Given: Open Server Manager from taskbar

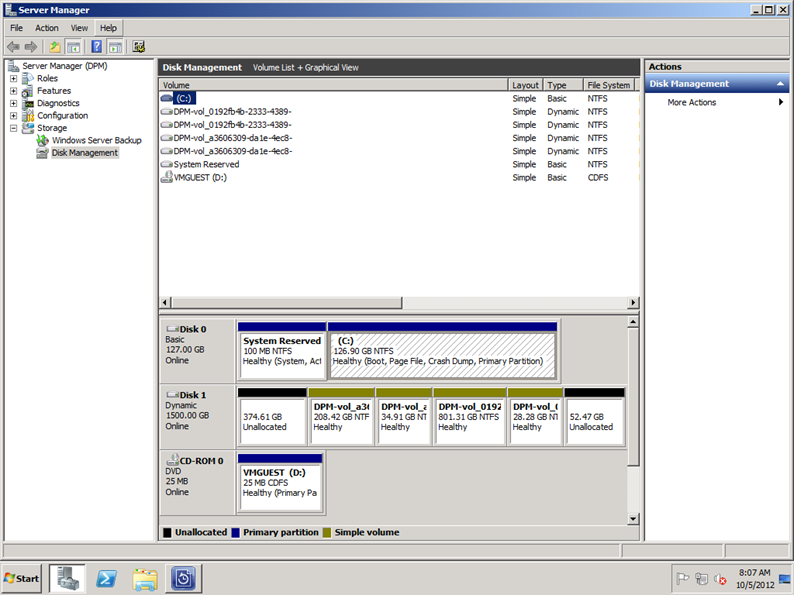Looking at the screenshot, I should coord(67,578).
